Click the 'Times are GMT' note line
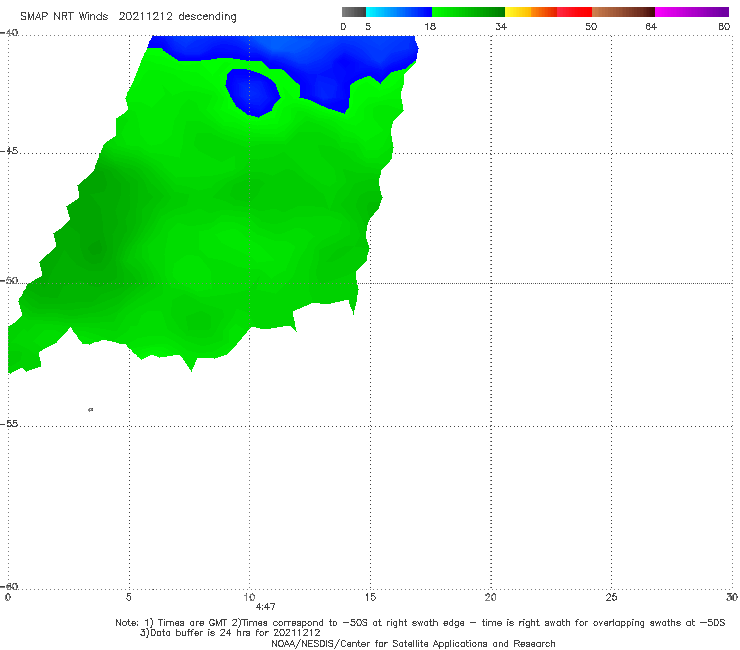This screenshot has width=740, height=650. [x=420, y=623]
